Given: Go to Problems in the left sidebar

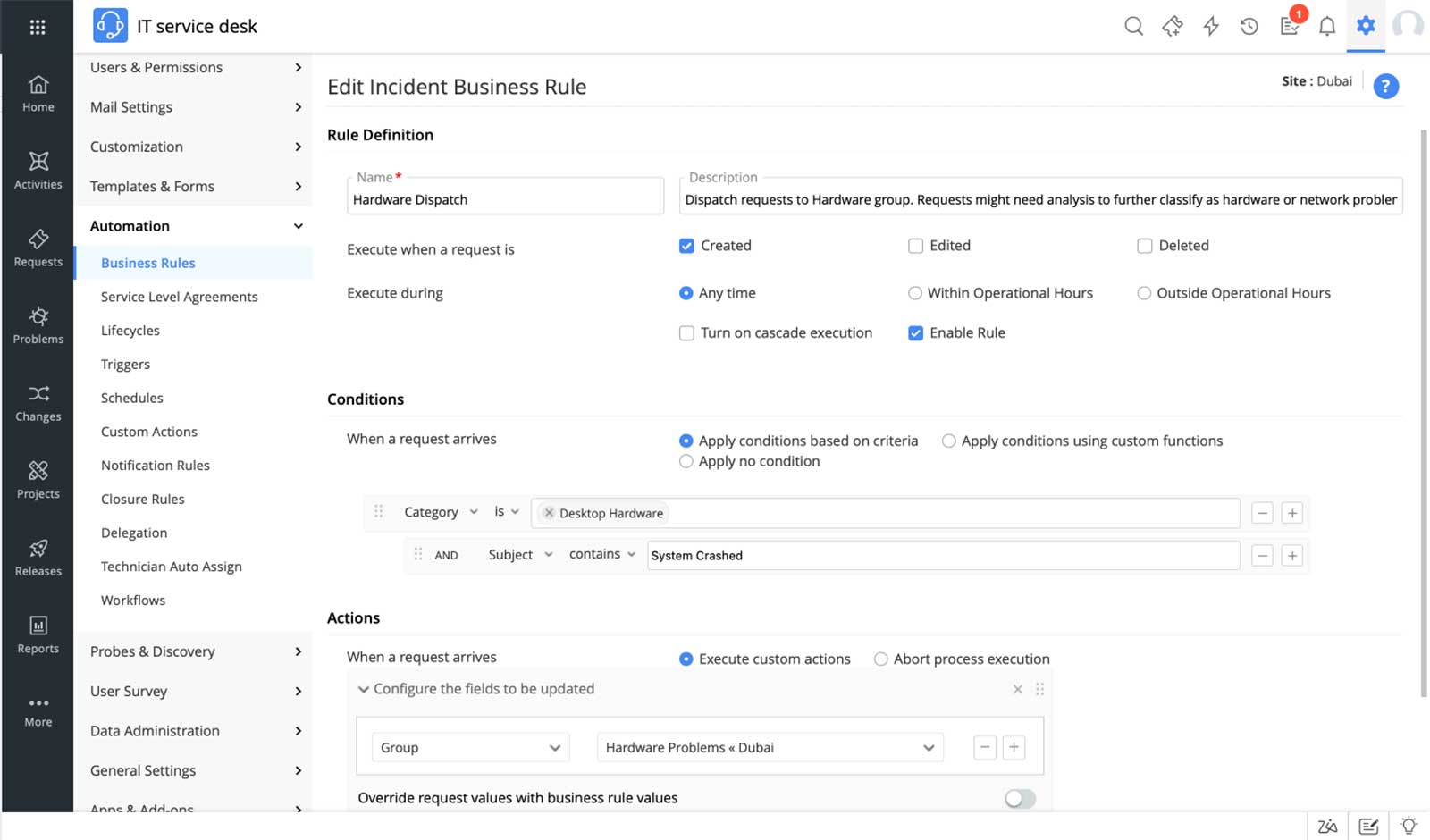Looking at the screenshot, I should (38, 325).
